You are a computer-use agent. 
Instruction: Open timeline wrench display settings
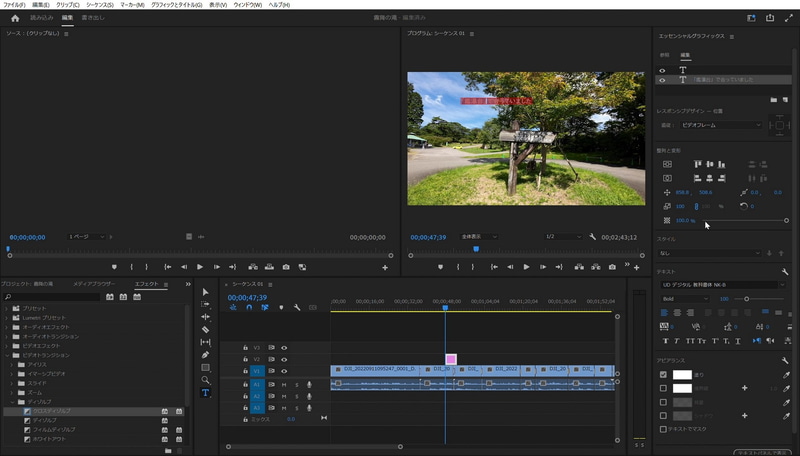click(296, 308)
